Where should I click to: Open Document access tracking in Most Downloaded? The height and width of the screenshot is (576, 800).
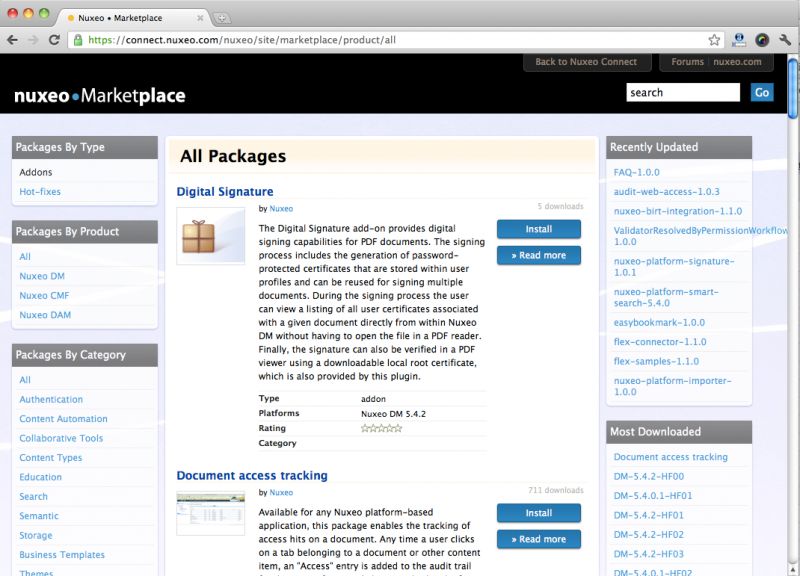pos(670,457)
